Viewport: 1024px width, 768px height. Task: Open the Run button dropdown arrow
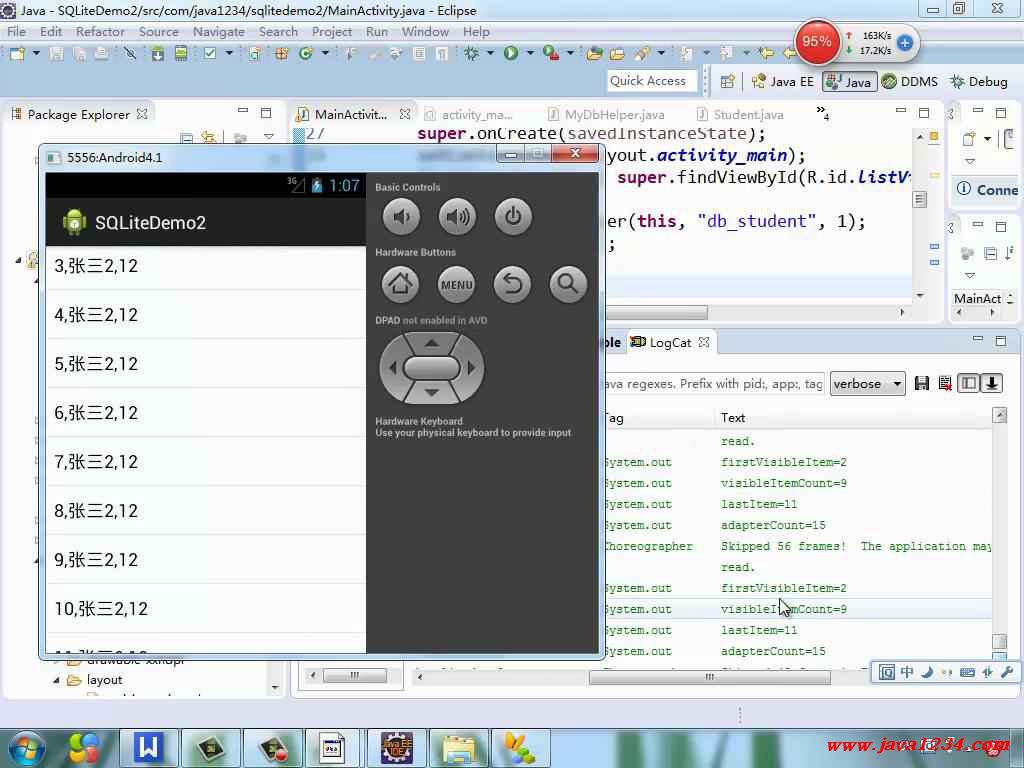click(530, 54)
